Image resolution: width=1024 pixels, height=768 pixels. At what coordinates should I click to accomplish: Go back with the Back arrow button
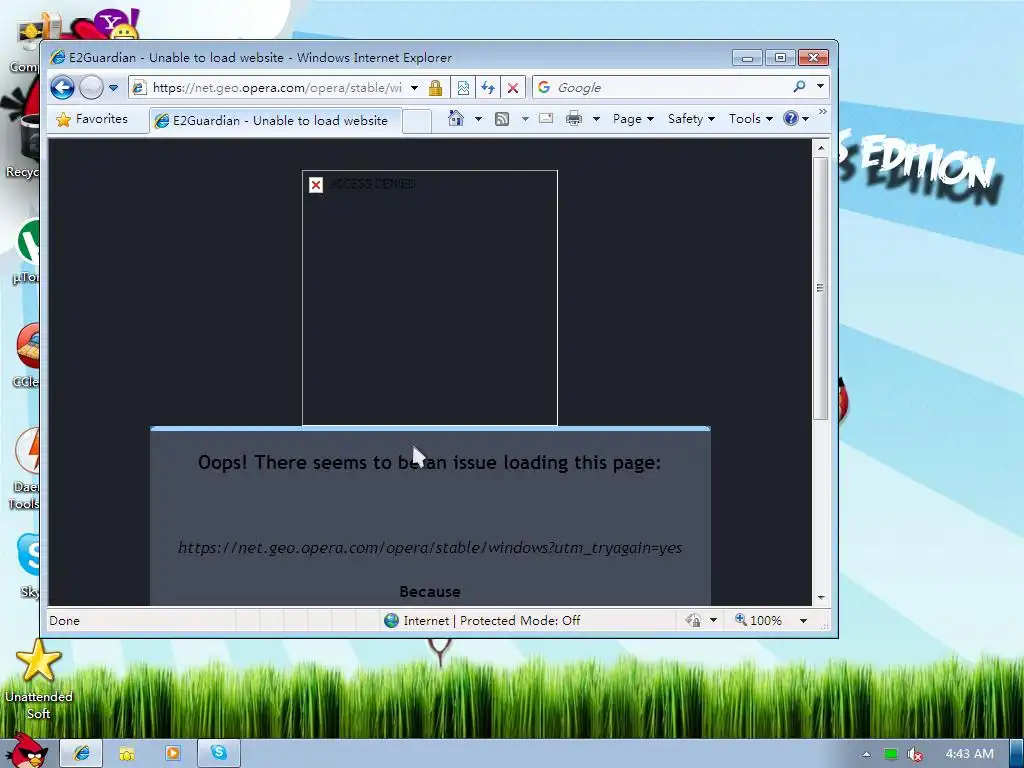tap(63, 87)
